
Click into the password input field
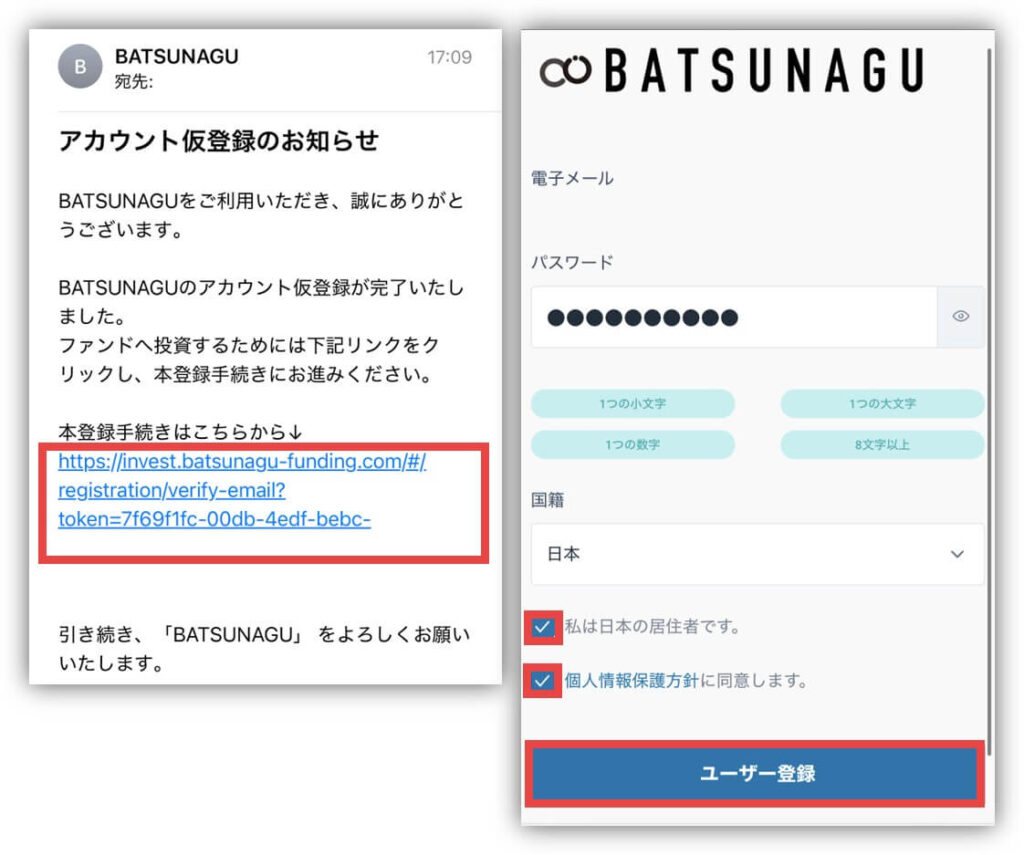point(733,318)
